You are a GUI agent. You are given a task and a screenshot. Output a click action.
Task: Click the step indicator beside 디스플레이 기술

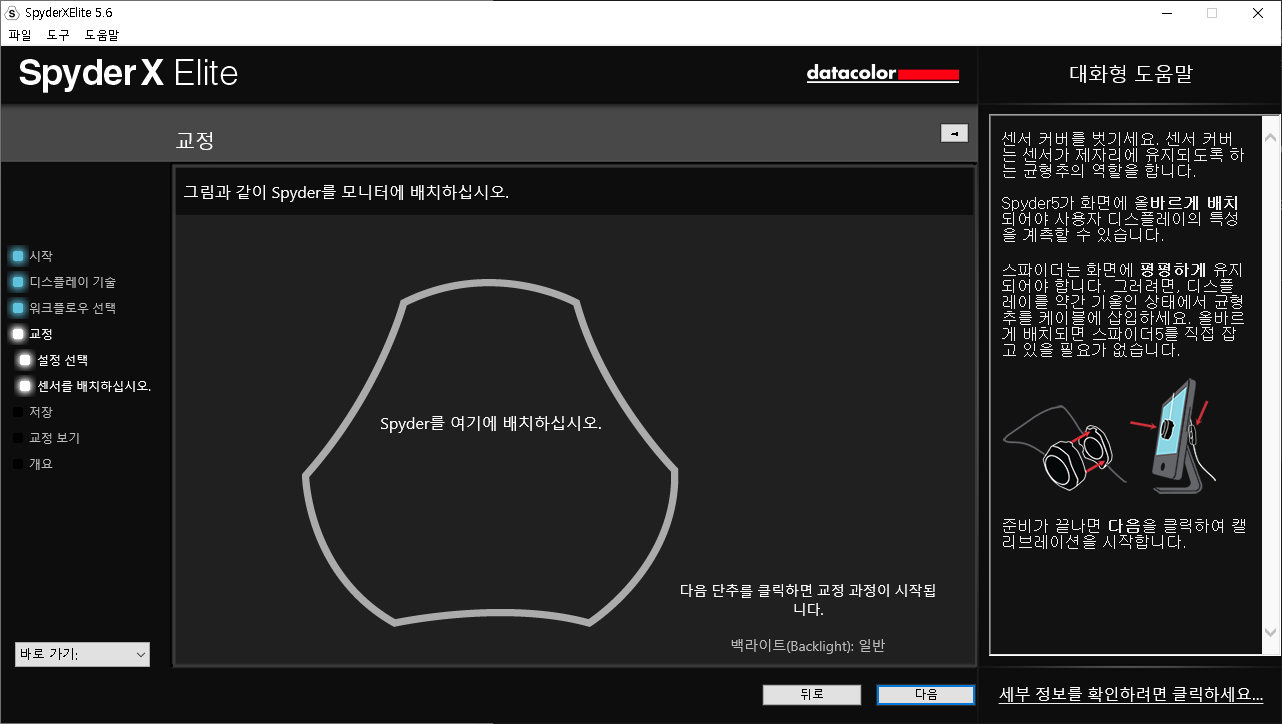[x=18, y=282]
